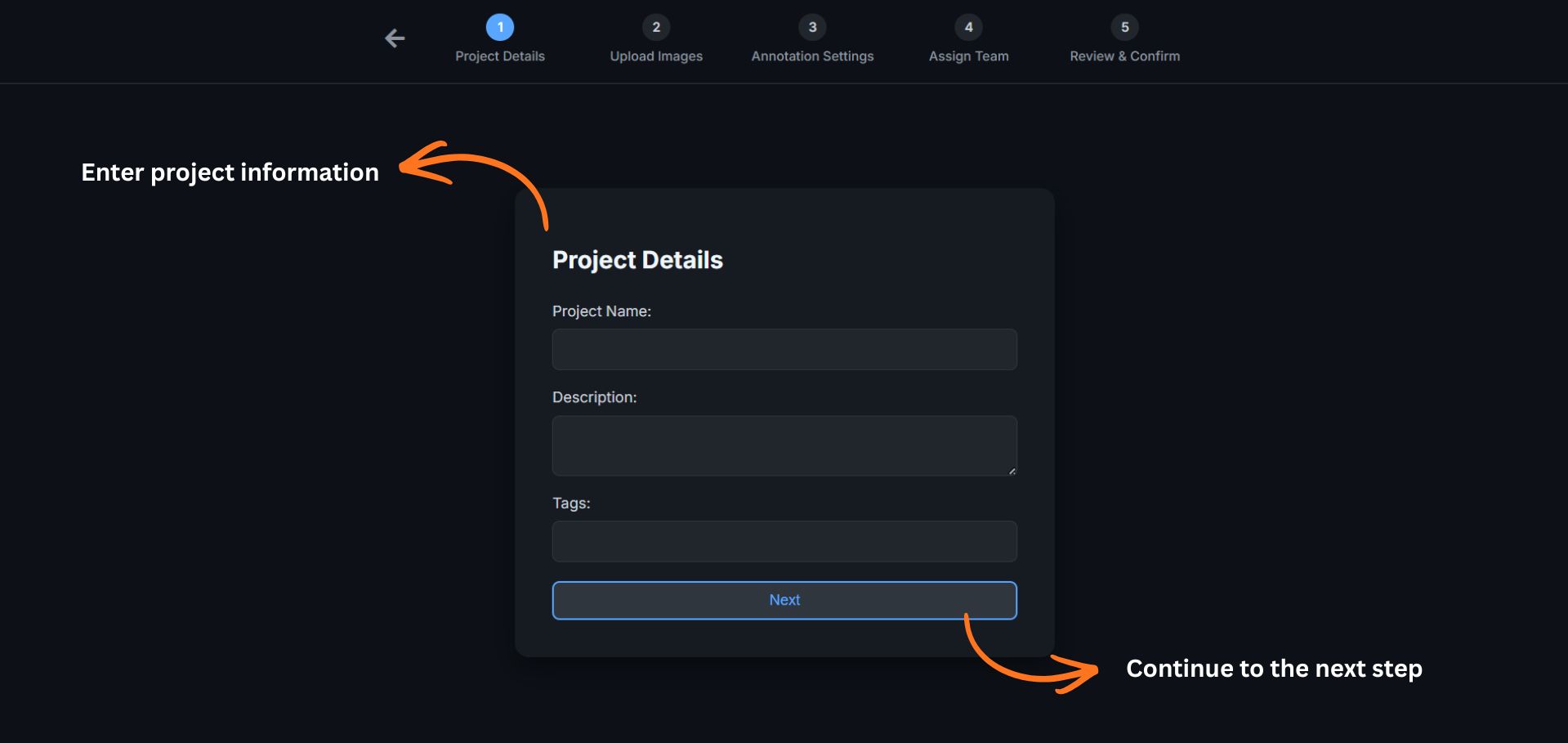1568x743 pixels.
Task: Focus the Project Name input field
Action: point(784,350)
